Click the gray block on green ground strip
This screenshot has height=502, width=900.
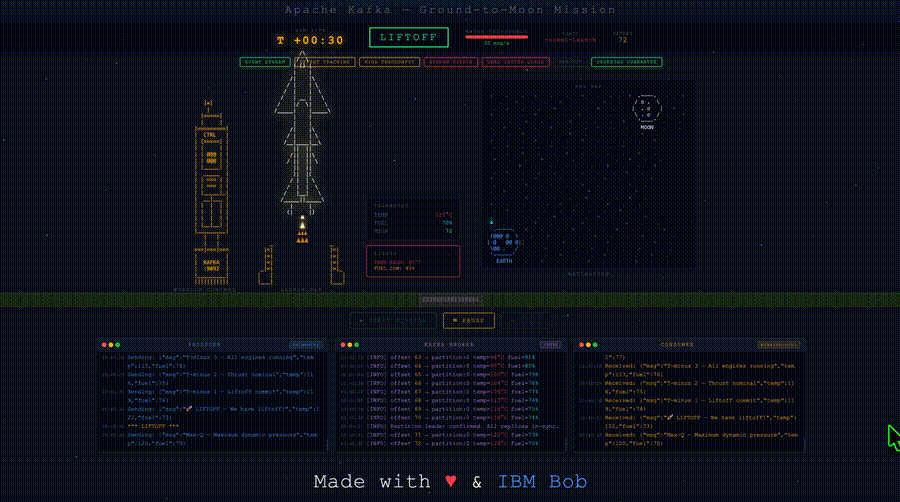(x=451, y=299)
